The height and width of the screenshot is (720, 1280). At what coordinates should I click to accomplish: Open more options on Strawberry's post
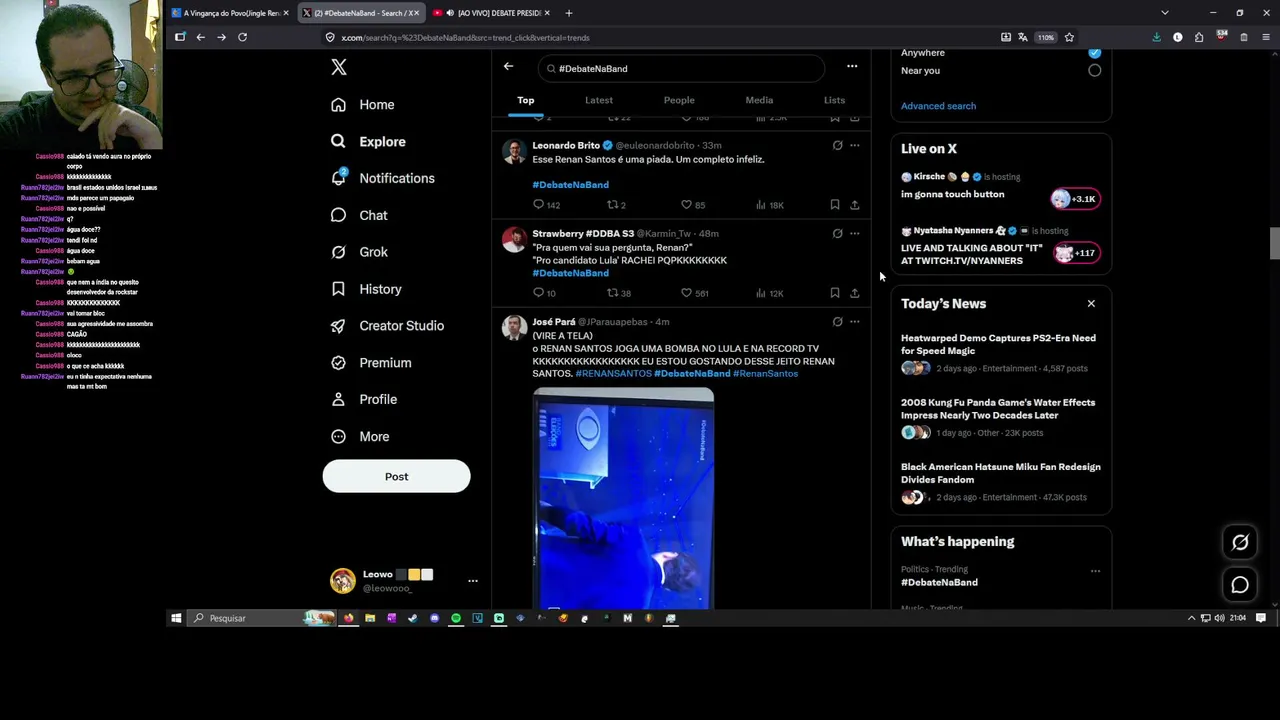pos(855,233)
